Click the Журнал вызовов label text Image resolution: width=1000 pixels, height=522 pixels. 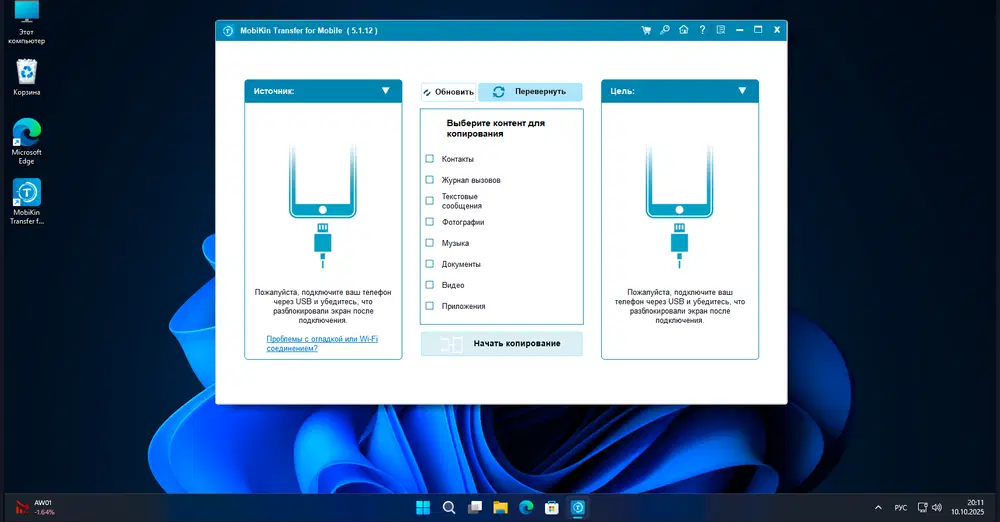[x=471, y=180]
